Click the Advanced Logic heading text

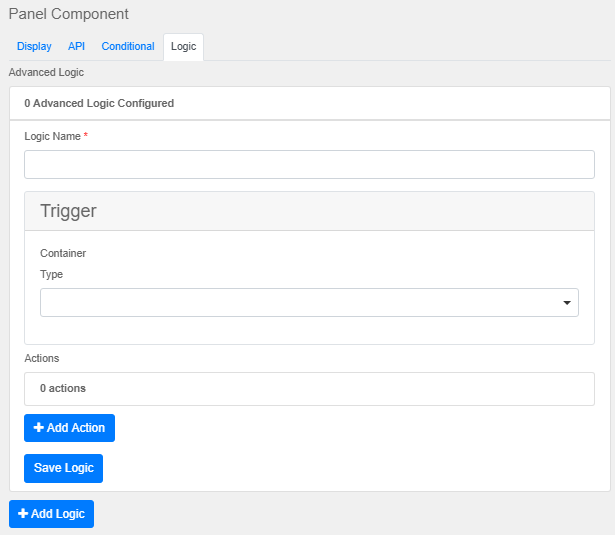(x=46, y=72)
